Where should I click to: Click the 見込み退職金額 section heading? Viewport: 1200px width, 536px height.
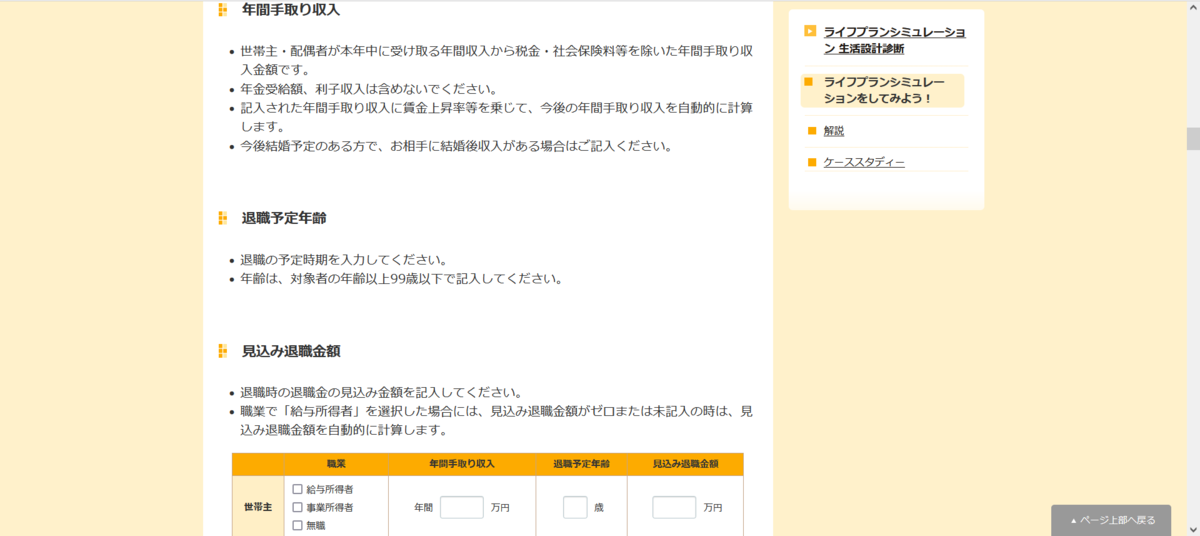(291, 352)
